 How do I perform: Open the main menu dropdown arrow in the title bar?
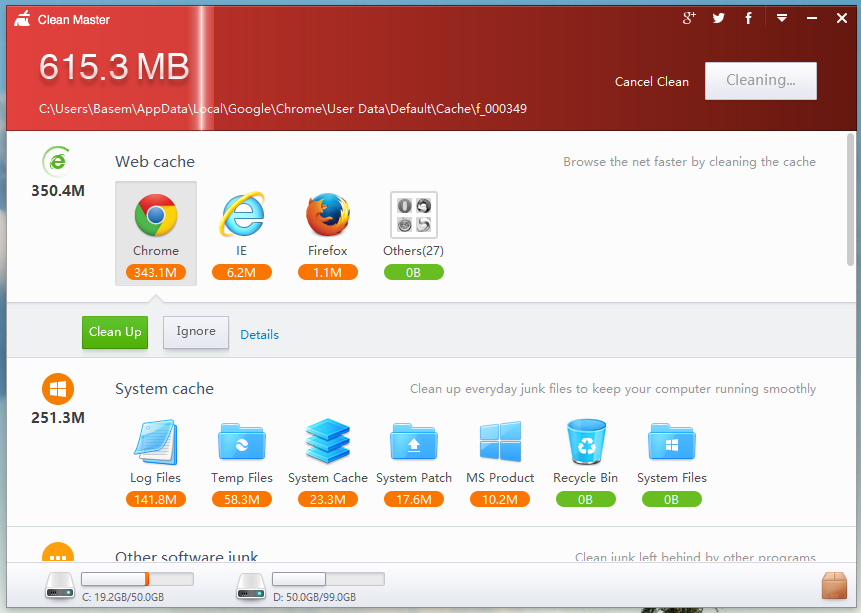tap(782, 18)
